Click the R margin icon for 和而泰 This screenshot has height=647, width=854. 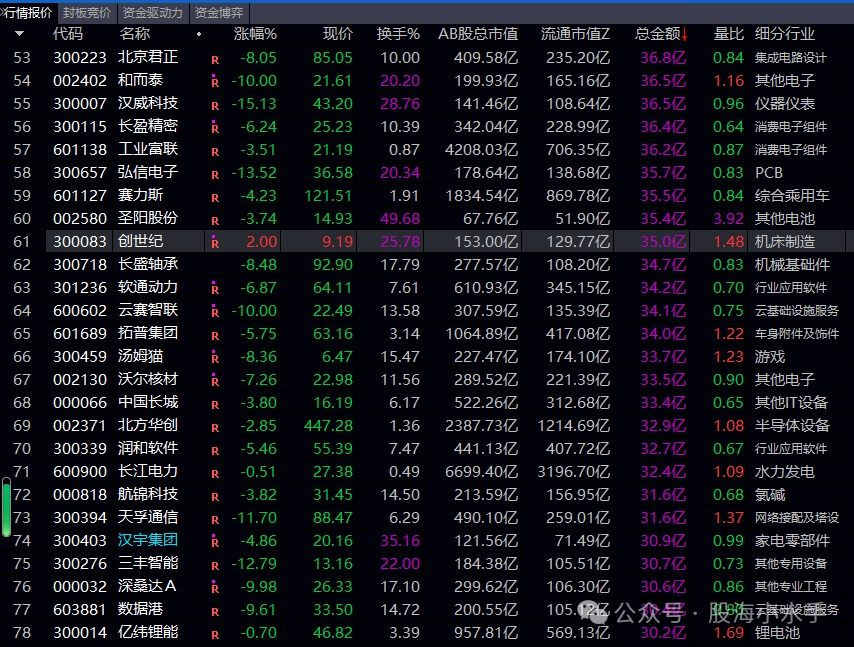coord(215,81)
